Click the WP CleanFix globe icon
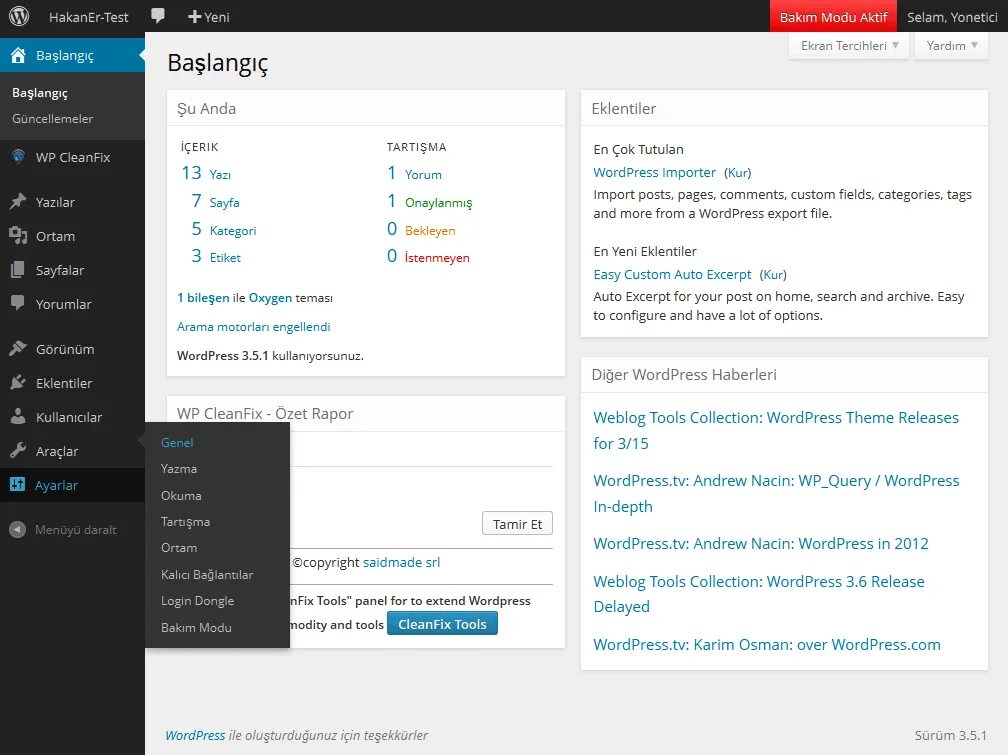This screenshot has width=1008, height=755. pyautogui.click(x=18, y=157)
